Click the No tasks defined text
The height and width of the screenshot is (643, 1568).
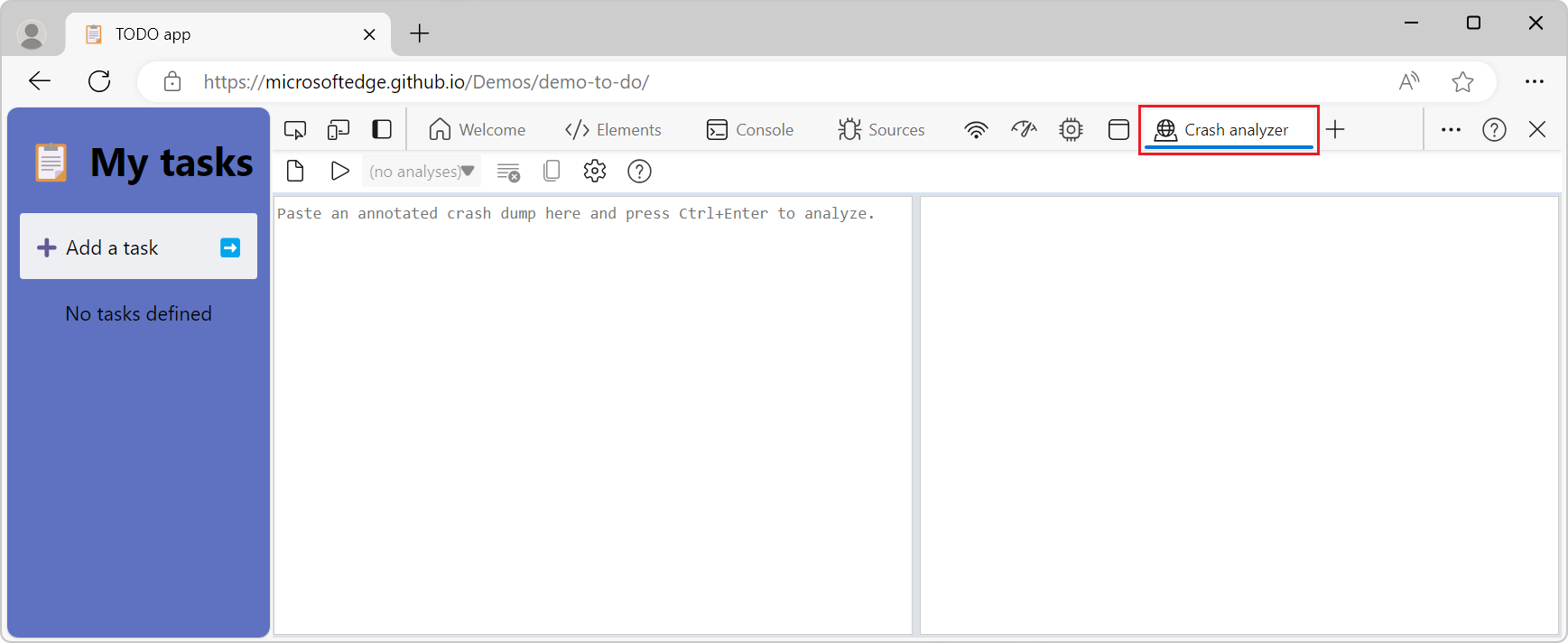coord(138,313)
